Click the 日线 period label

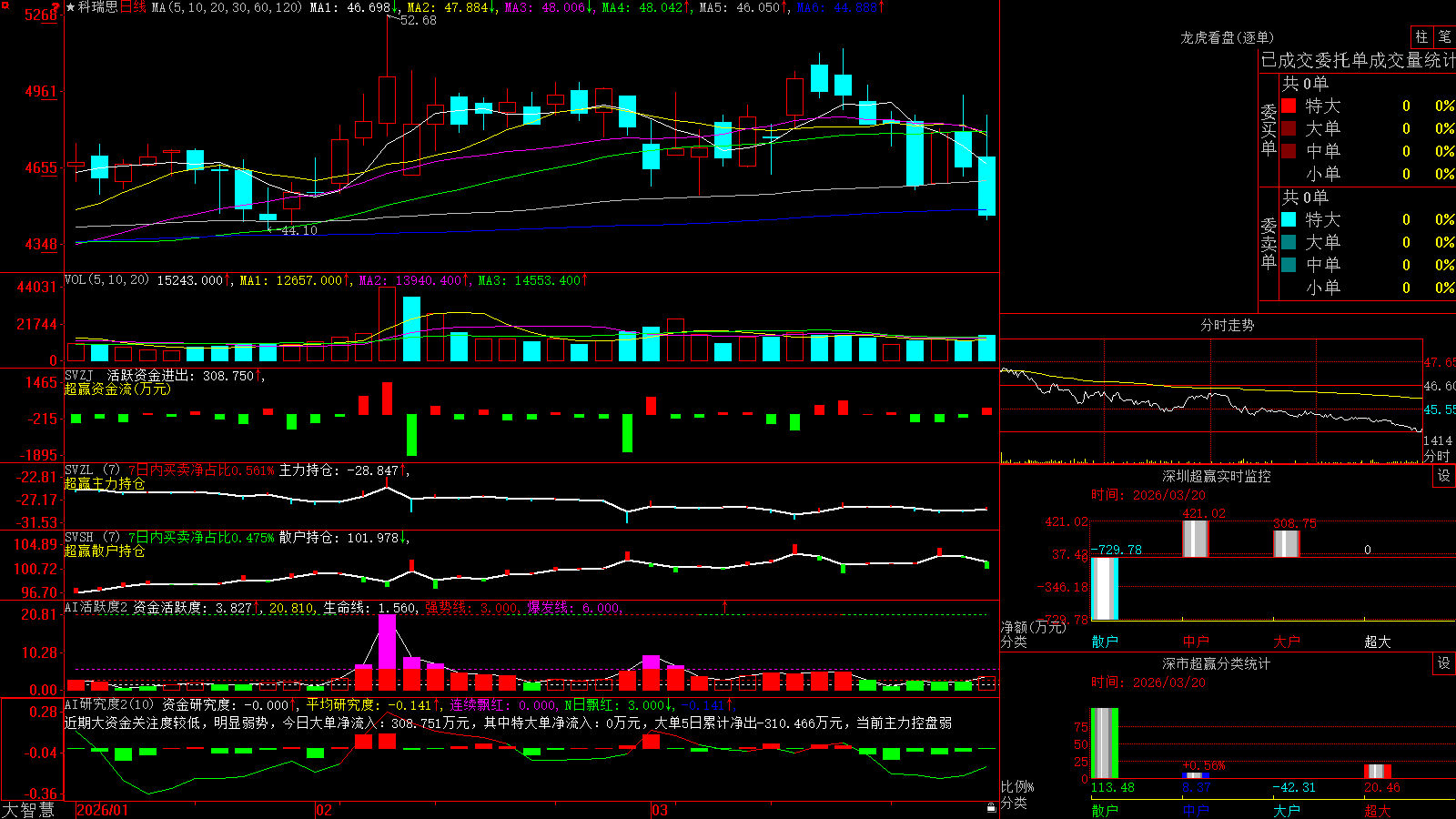click(x=133, y=7)
